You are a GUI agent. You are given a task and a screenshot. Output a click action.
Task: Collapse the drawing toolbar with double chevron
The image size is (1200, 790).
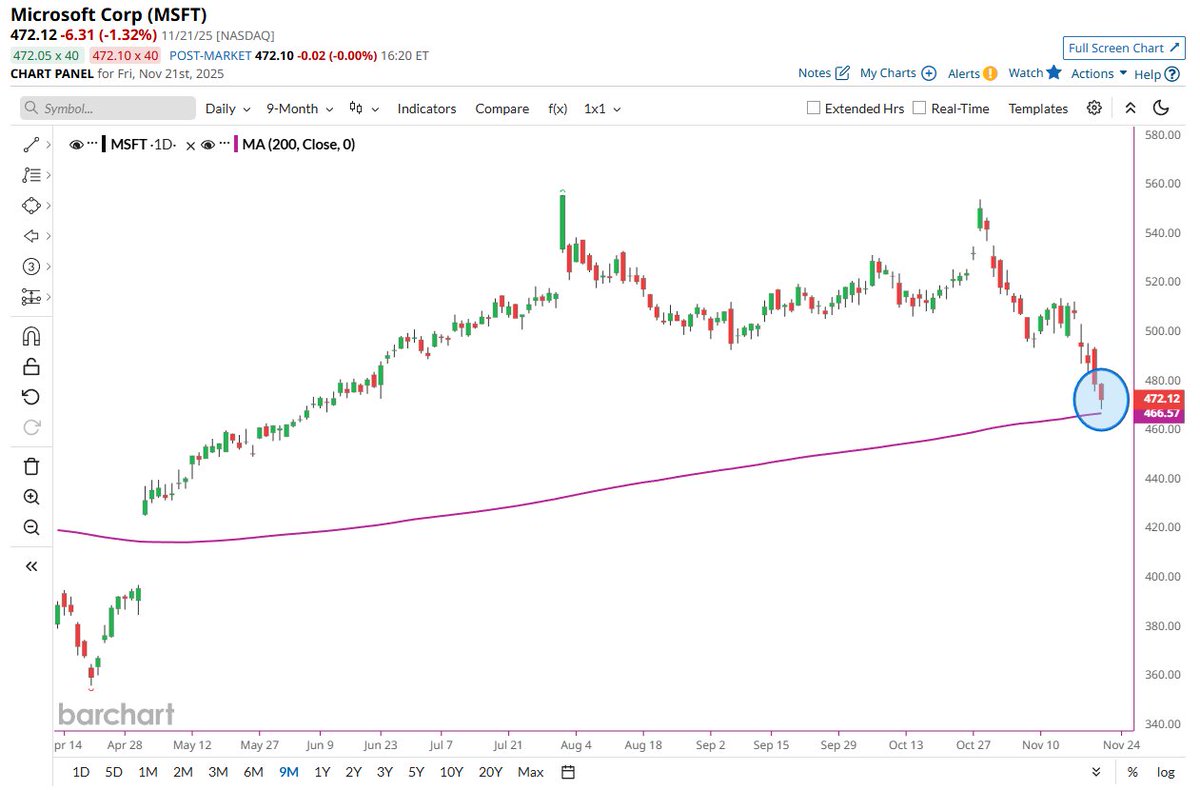[x=31, y=566]
